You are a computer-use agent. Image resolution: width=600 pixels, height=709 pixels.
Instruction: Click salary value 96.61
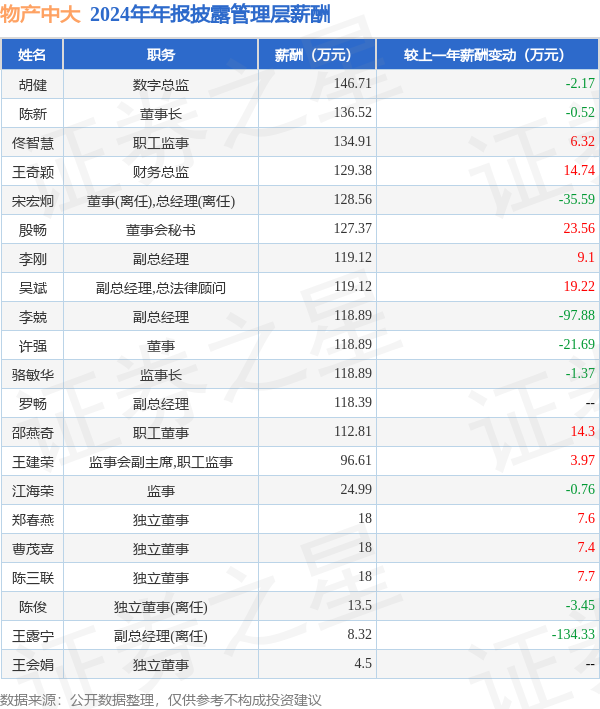click(x=356, y=459)
